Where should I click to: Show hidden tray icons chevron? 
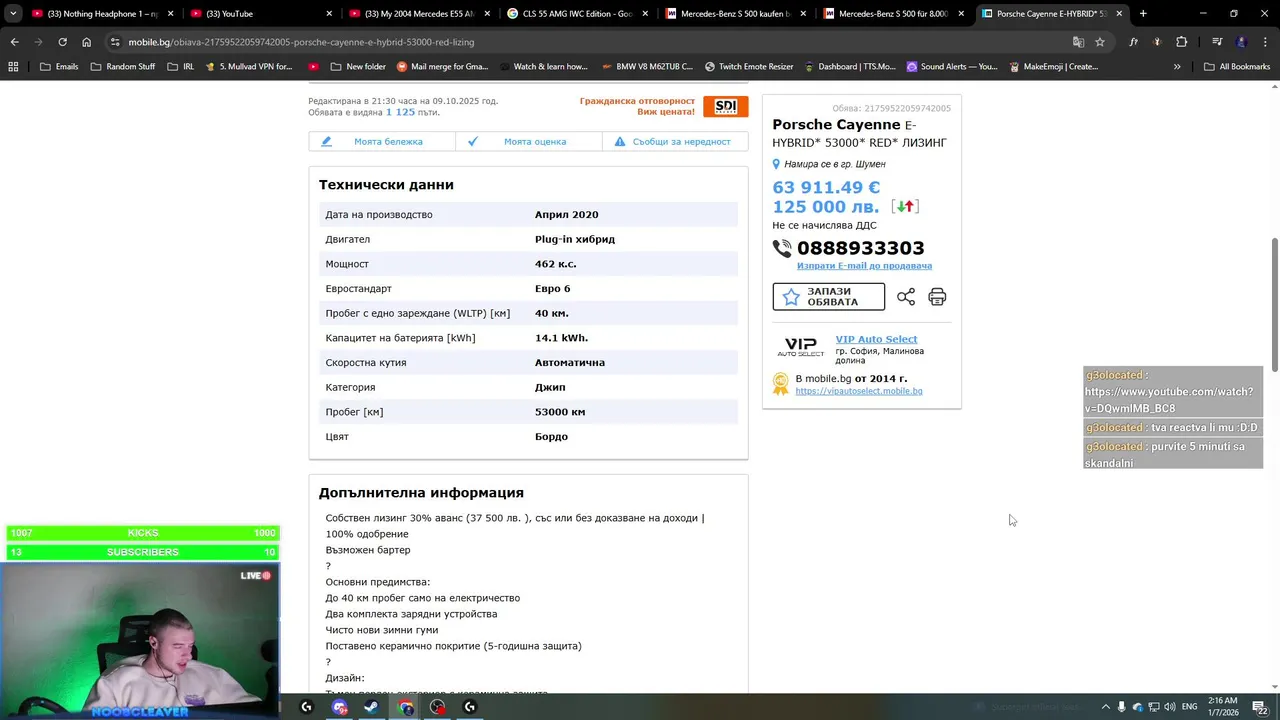1105,707
